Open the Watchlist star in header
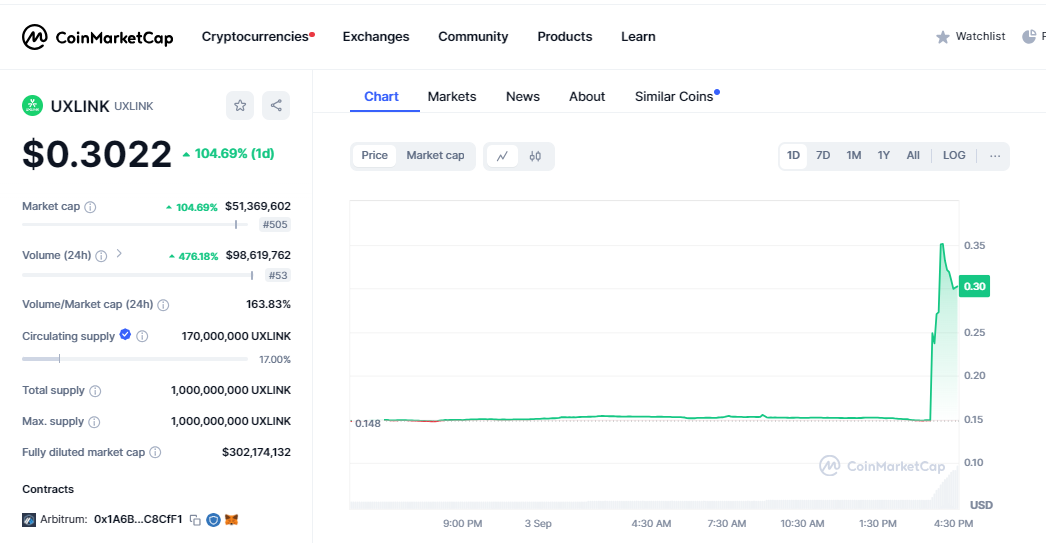The height and width of the screenshot is (543, 1046). (x=943, y=37)
